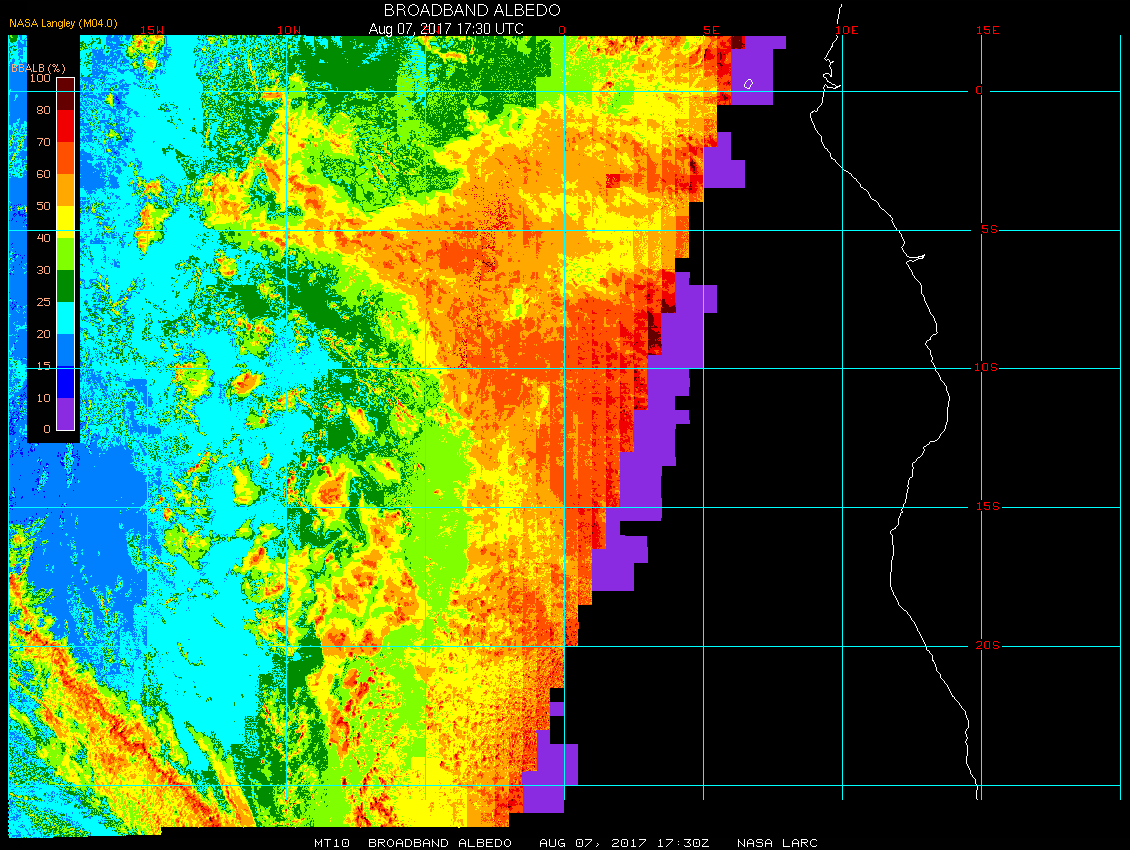Click the footer date 'AUG 07, 2017'
The width and height of the screenshot is (1130, 850).
(592, 843)
